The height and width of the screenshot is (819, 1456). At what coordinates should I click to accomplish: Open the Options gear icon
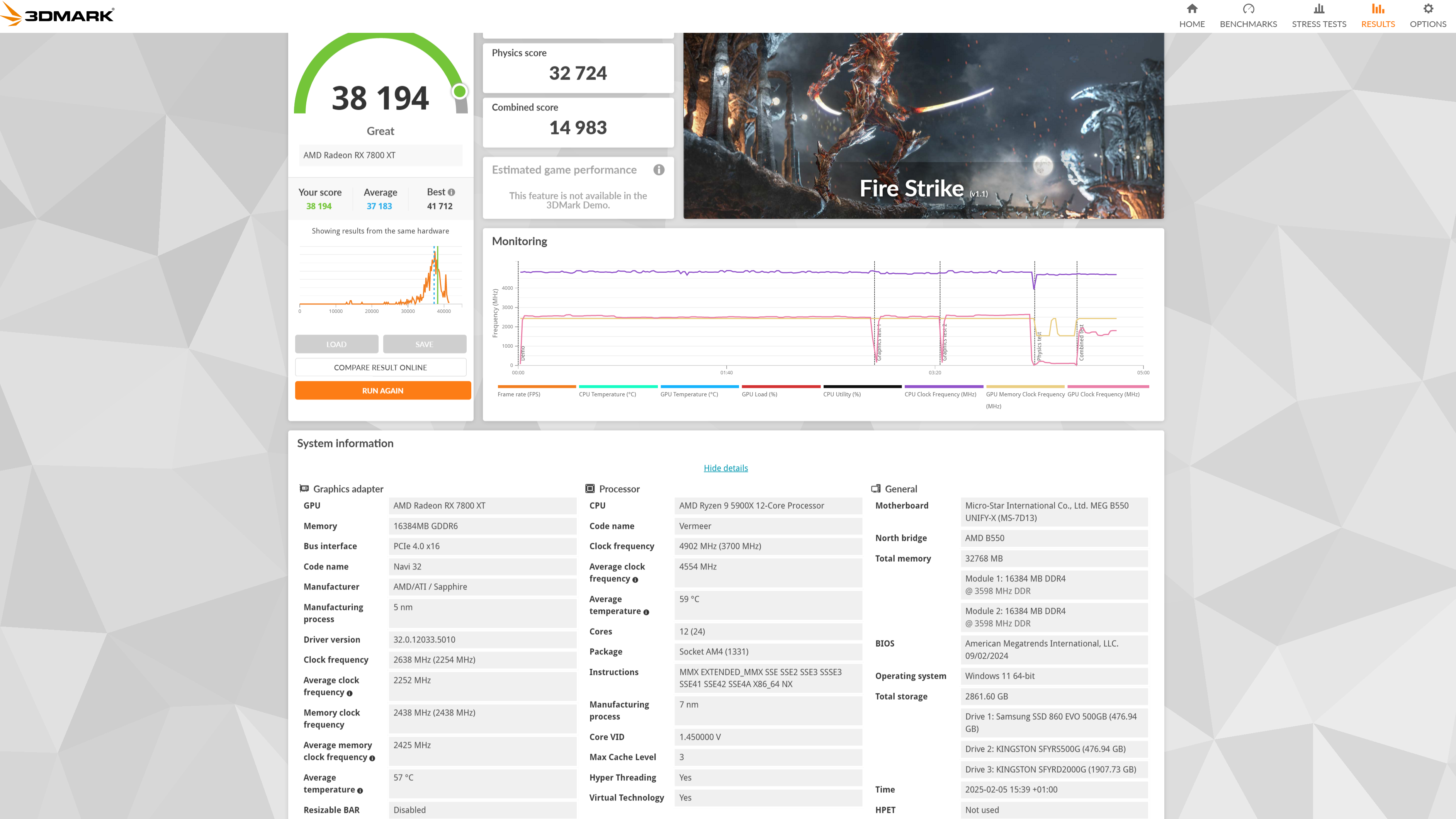pyautogui.click(x=1428, y=9)
